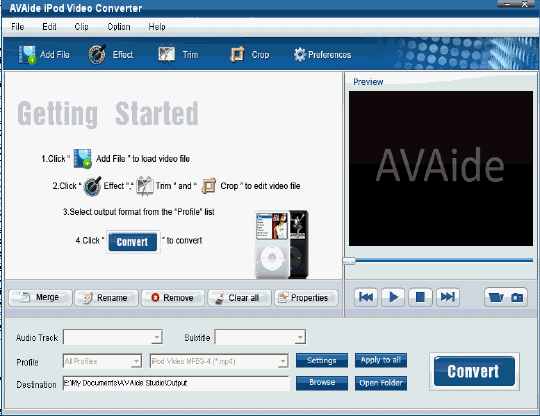Screen dimensions: 540x416
Task: Open the Crop tool
Action: [x=237, y=54]
